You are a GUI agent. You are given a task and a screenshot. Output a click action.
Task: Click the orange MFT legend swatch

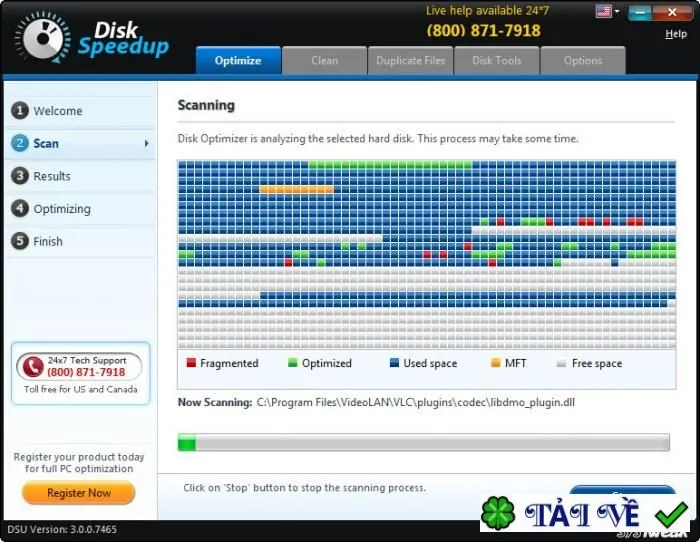point(496,363)
